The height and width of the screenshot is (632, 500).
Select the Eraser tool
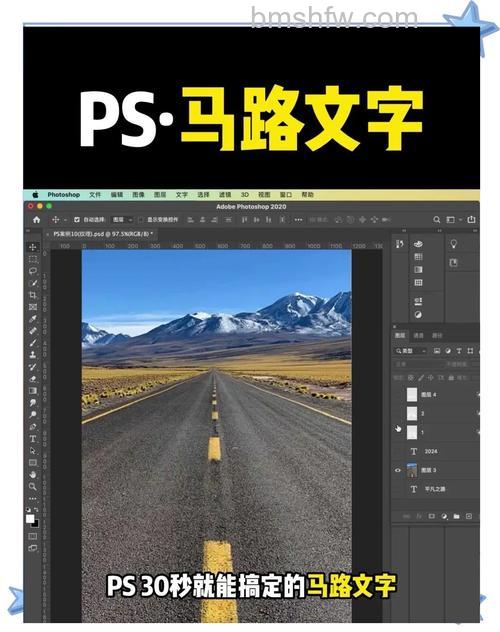[33, 379]
